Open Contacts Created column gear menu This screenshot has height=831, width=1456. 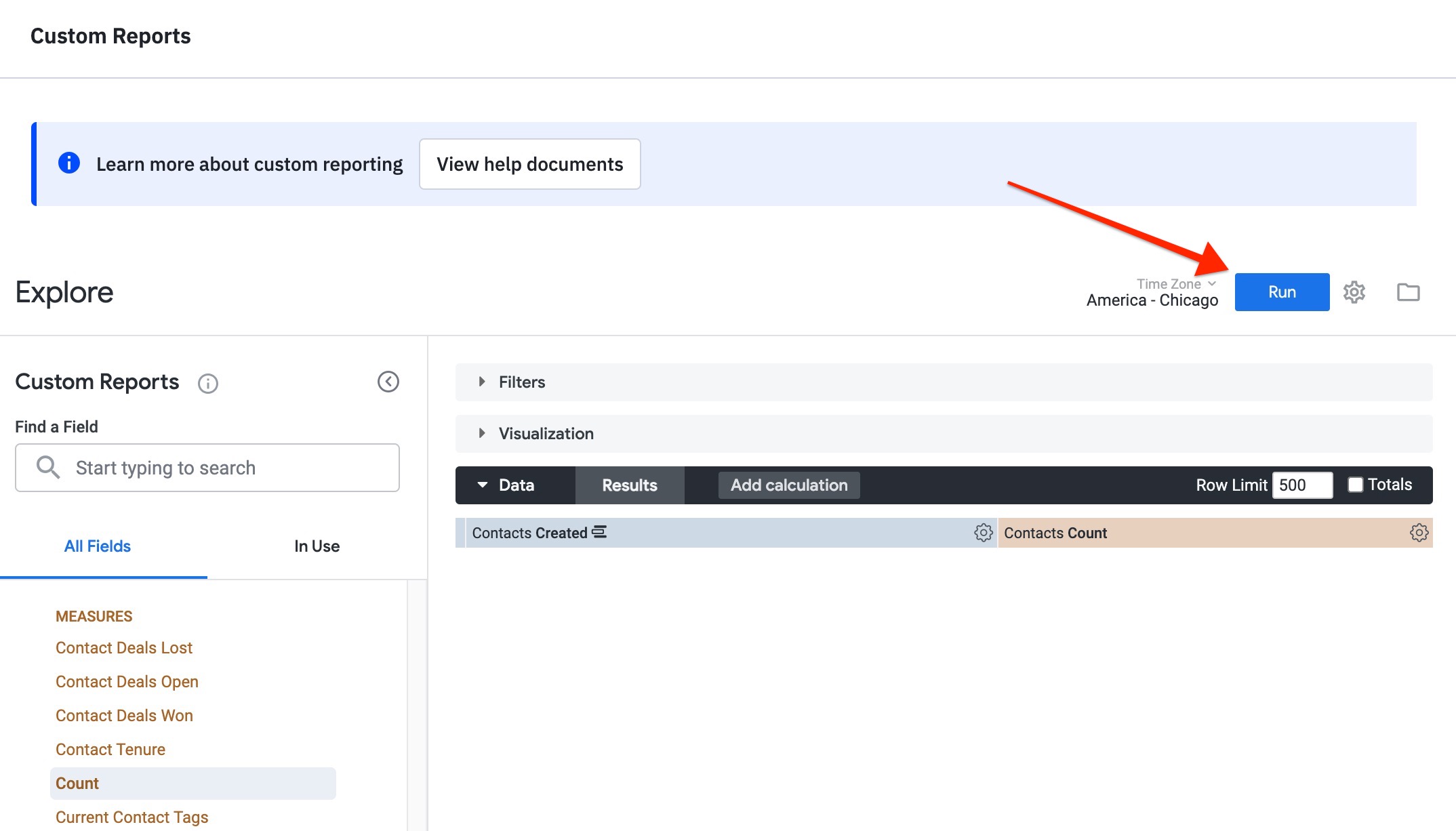983,533
